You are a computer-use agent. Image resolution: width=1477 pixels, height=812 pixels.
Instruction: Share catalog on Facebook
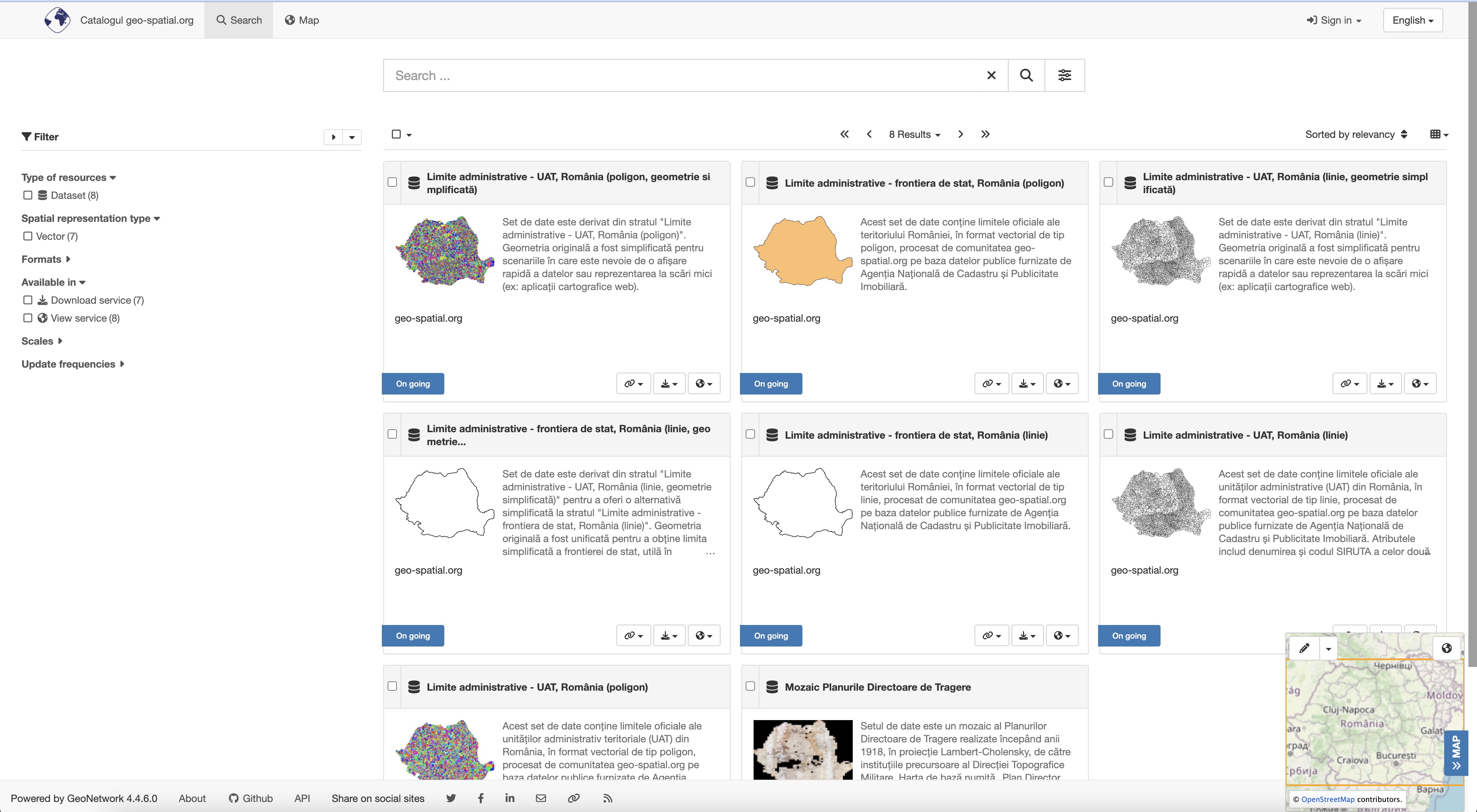pyautogui.click(x=481, y=798)
